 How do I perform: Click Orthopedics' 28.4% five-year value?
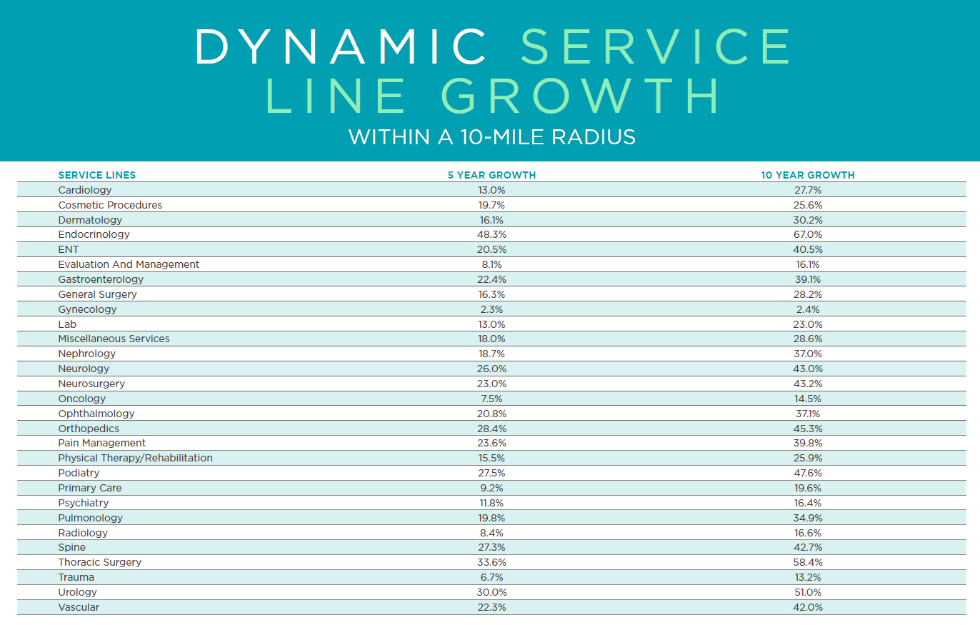[491, 428]
